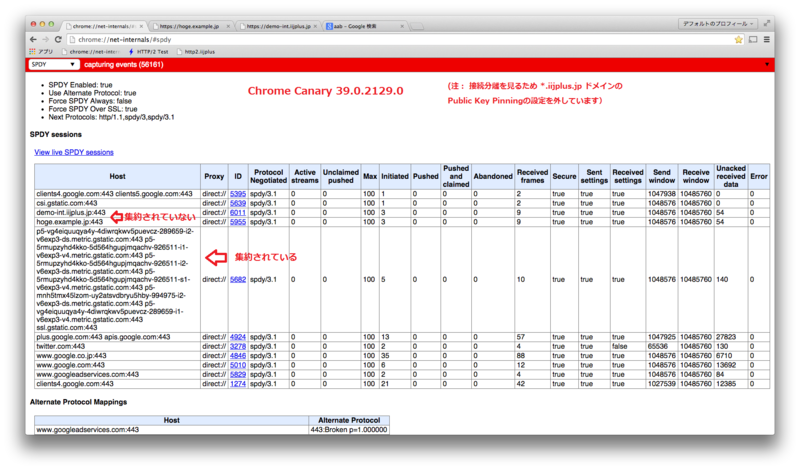Select the demo-int.iijplus.jp:443 host cell
Image resolution: width=800 pixels, height=470 pixels.
point(117,212)
